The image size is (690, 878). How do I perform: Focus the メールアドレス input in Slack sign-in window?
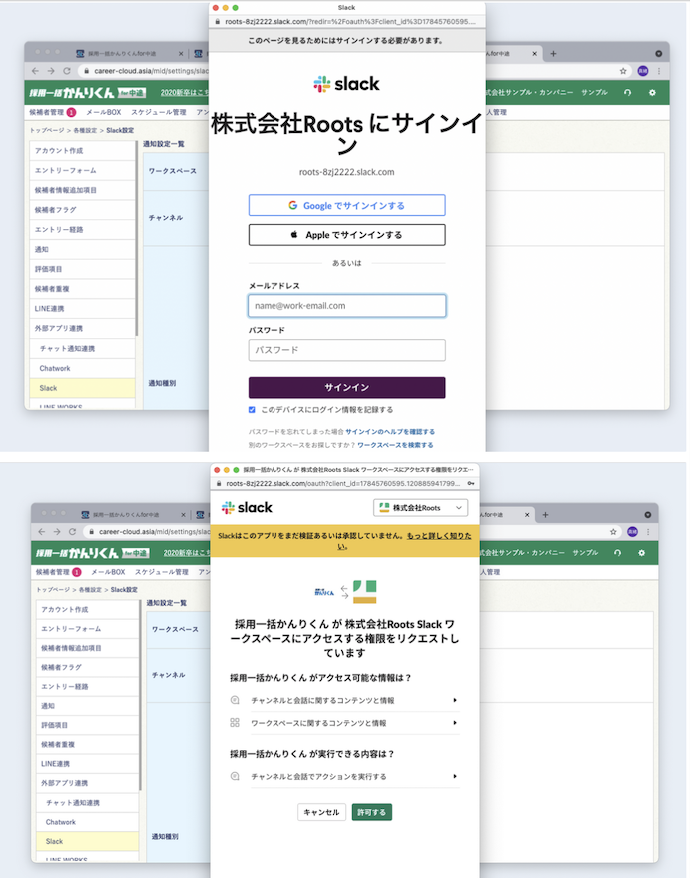click(347, 306)
